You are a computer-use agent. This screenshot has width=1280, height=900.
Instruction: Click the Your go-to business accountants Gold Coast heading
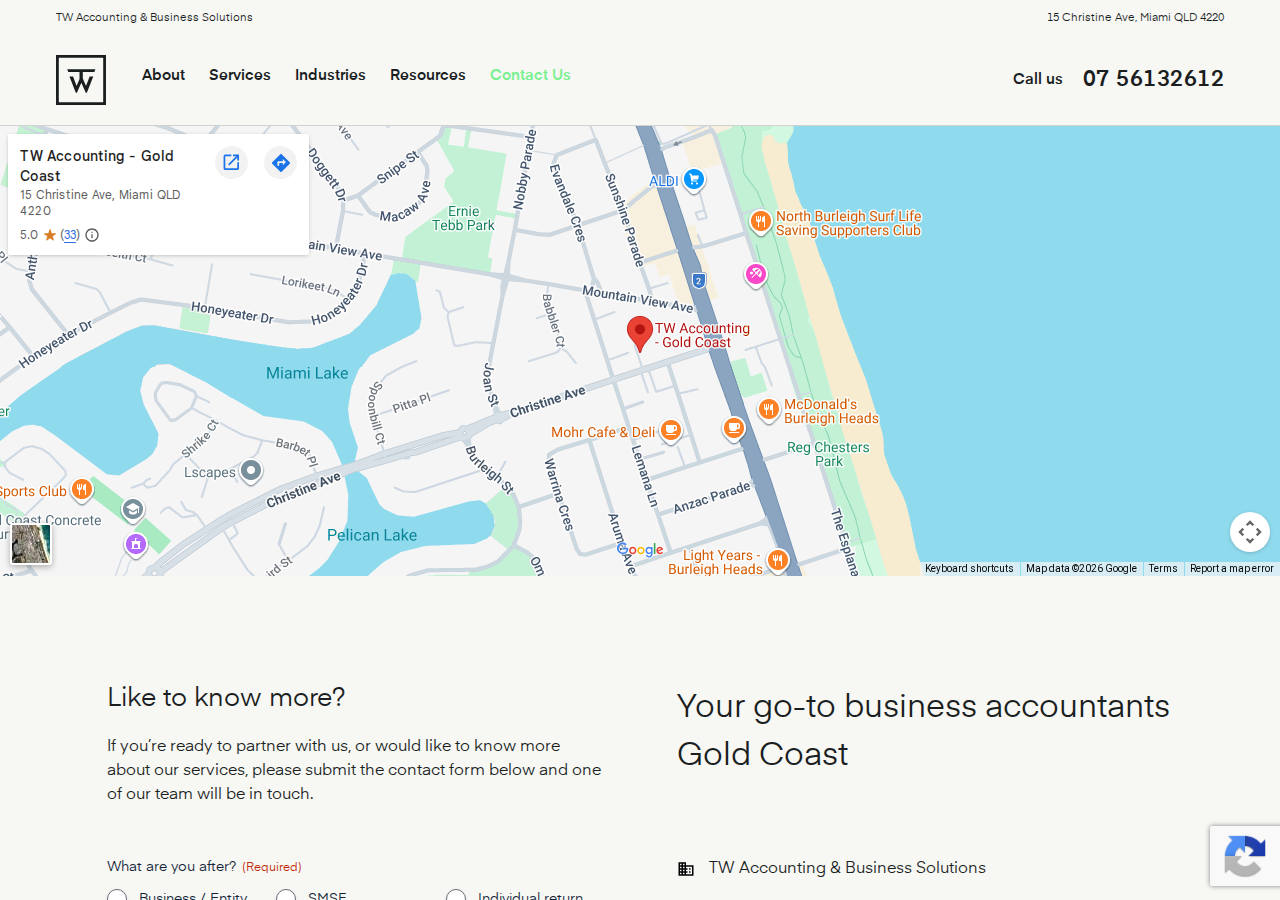(x=923, y=730)
